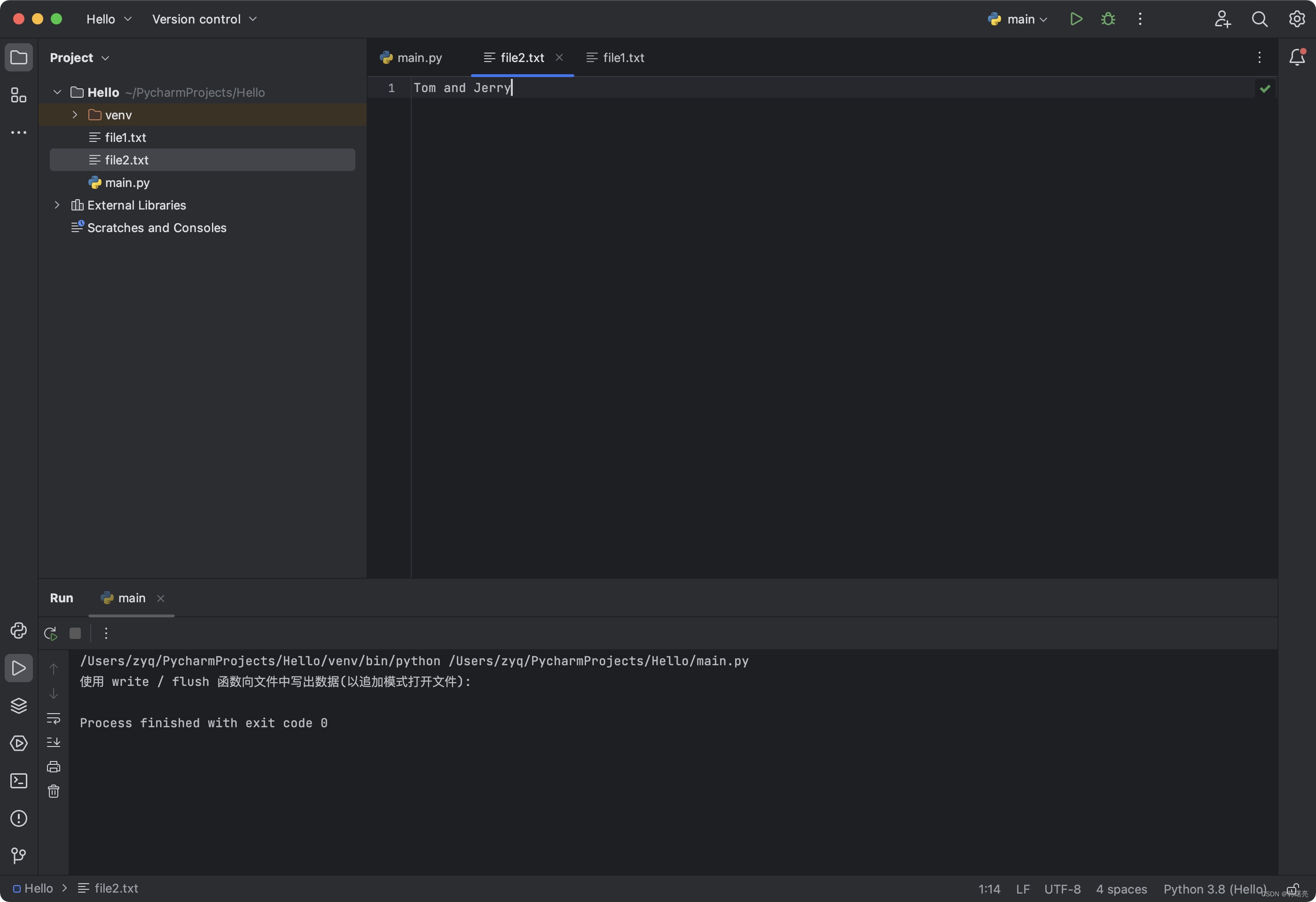This screenshot has height=902, width=1316.
Task: Open the Debug configuration icon
Action: pyautogui.click(x=1108, y=19)
